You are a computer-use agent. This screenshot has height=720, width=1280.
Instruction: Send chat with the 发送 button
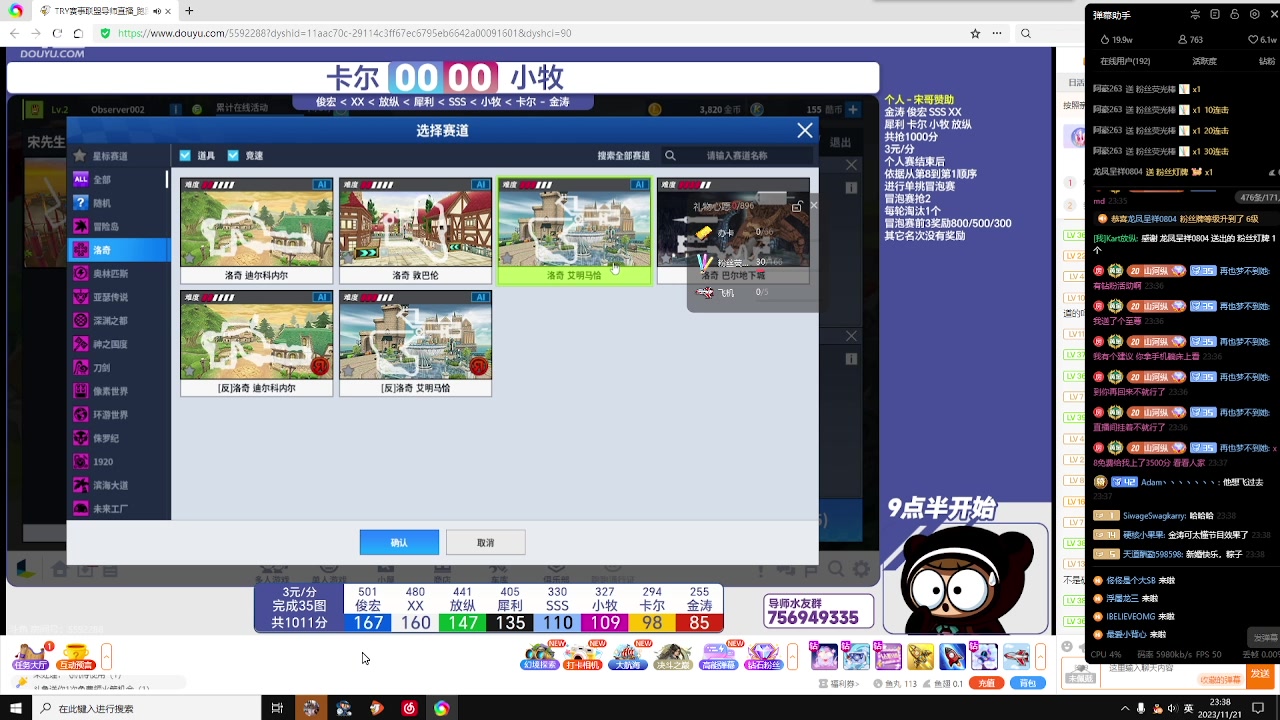(x=1260, y=674)
